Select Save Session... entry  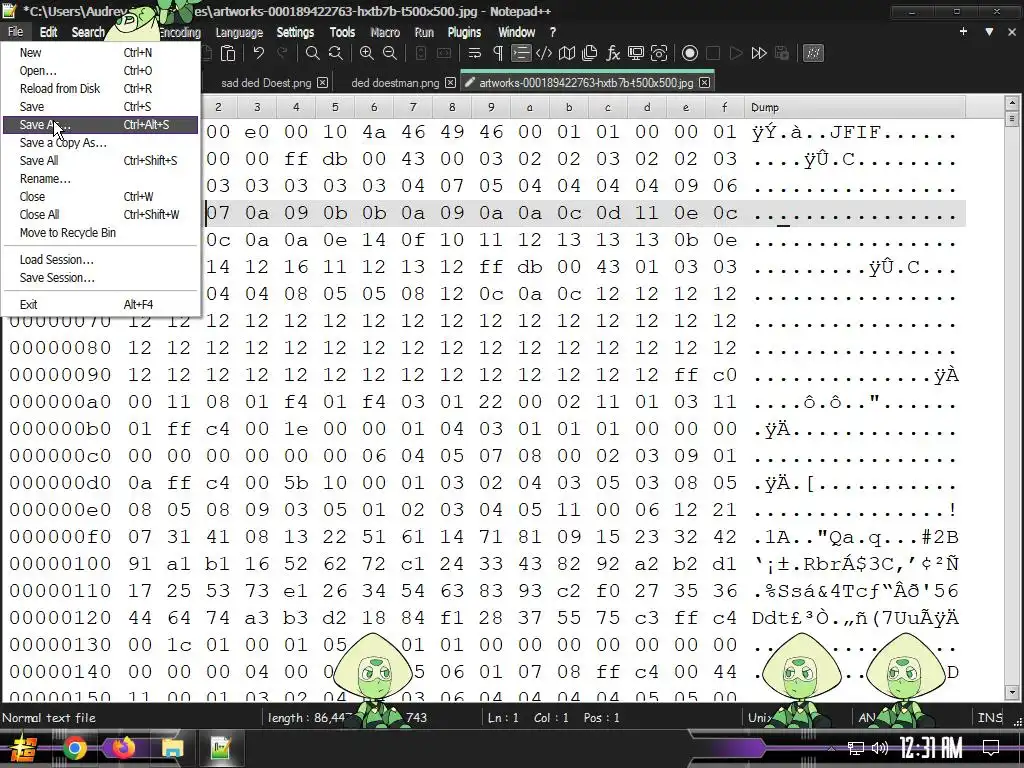click(100, 278)
